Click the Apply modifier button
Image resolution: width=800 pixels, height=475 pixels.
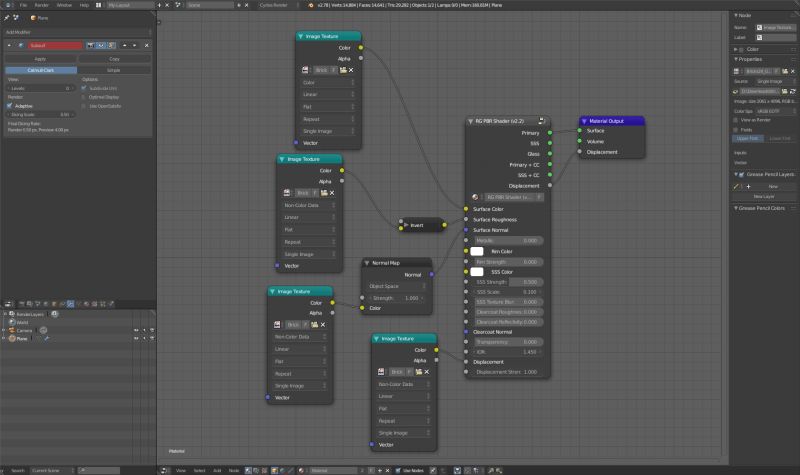[40, 59]
